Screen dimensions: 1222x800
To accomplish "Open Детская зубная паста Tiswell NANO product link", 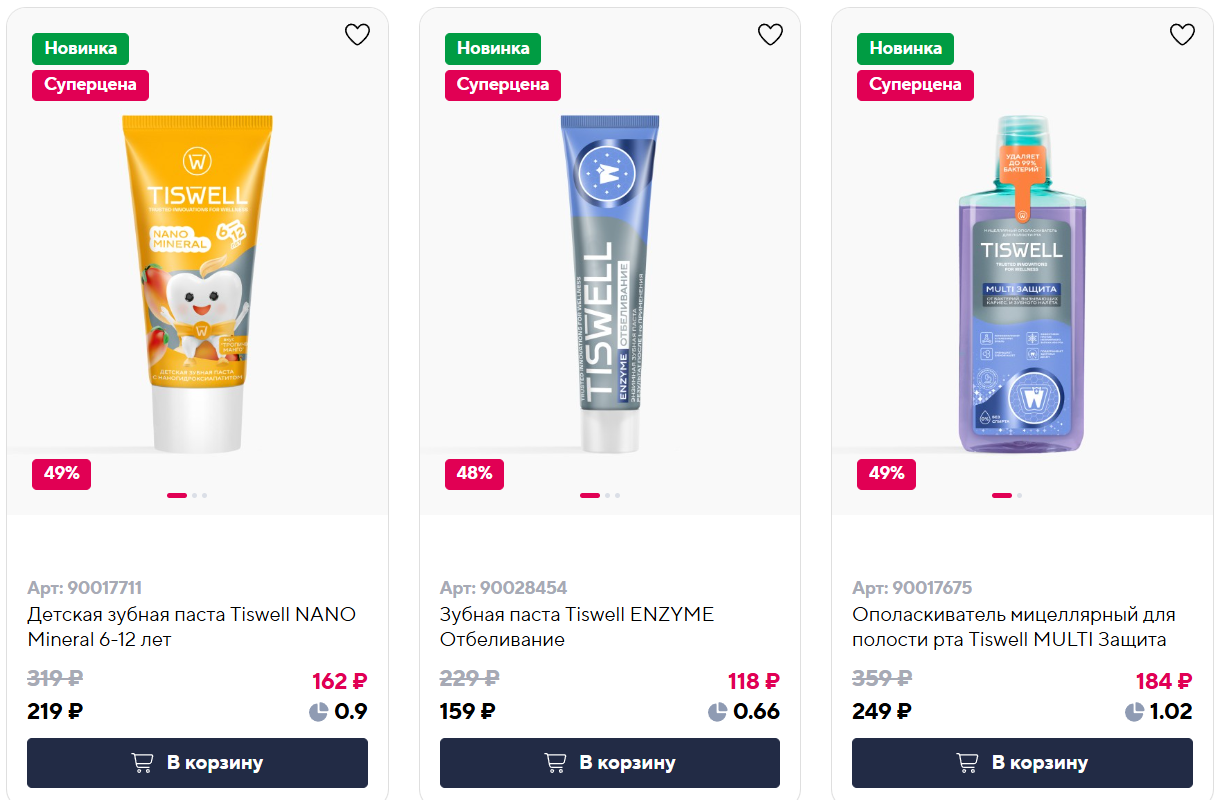I will tap(191, 627).
